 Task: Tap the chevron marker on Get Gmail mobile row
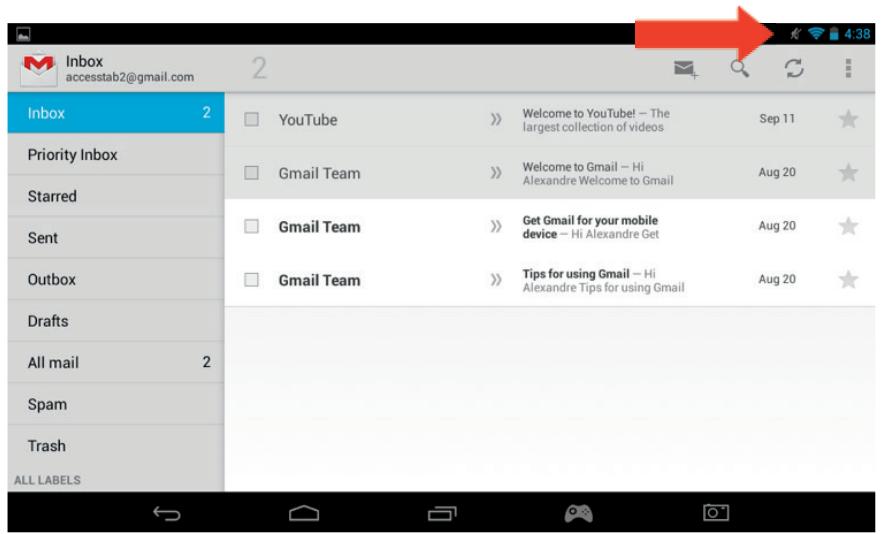pyautogui.click(x=496, y=226)
